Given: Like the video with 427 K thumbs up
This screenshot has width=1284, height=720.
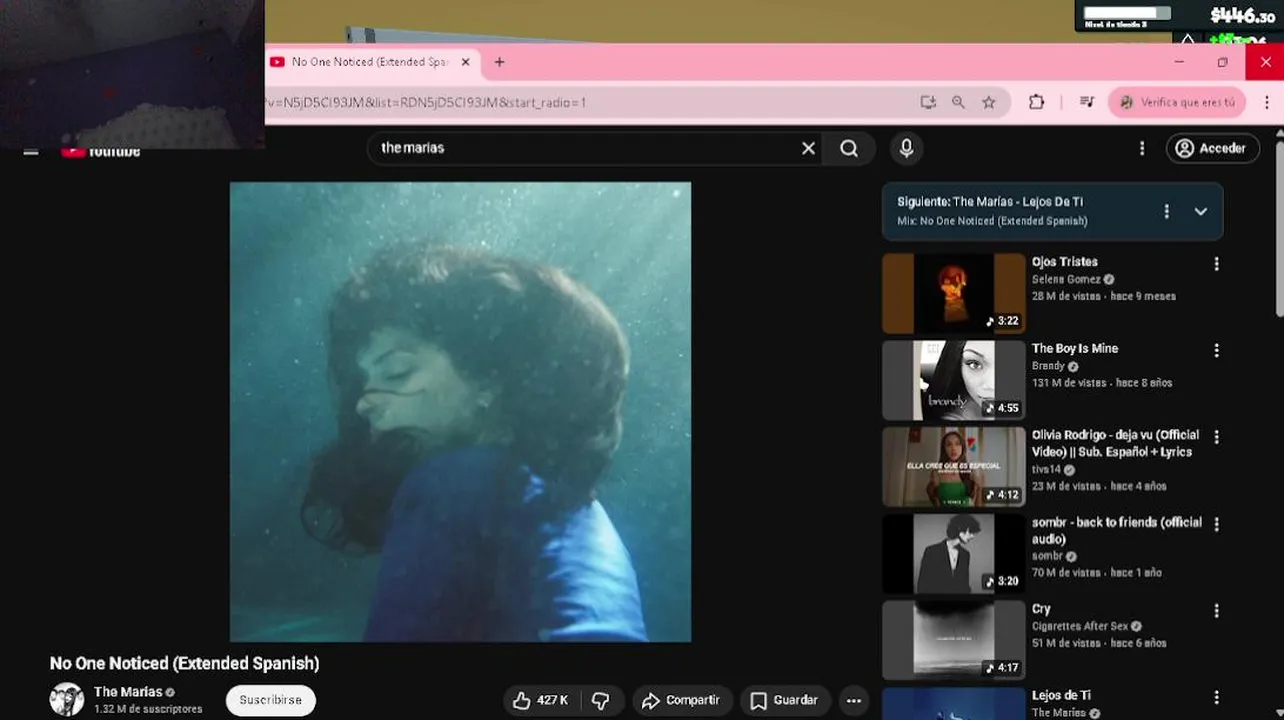Looking at the screenshot, I should click(541, 700).
